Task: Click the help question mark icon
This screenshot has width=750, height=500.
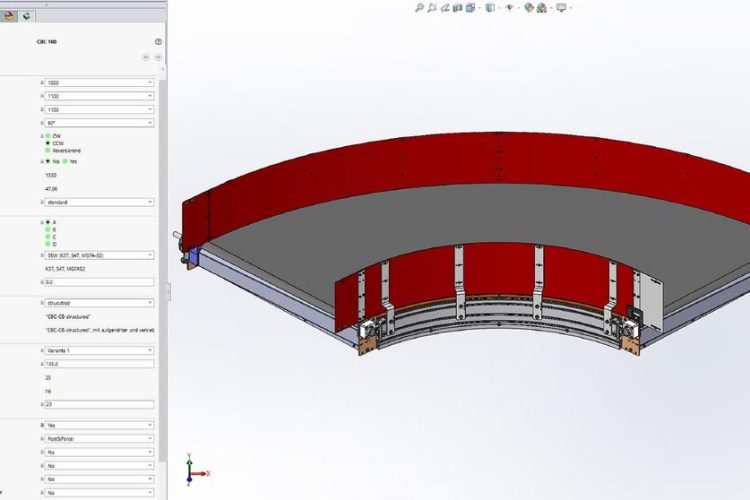Action: click(x=158, y=42)
